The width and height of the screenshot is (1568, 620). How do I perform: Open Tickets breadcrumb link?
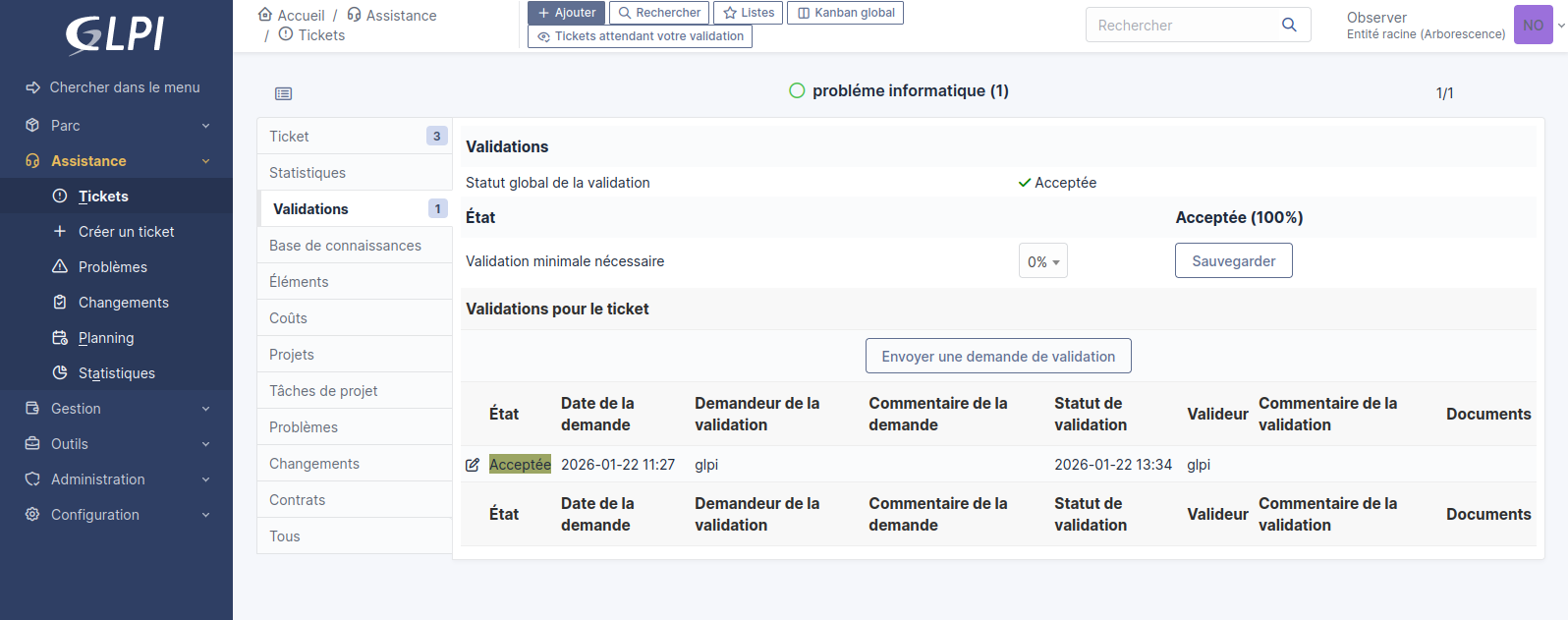coord(311,35)
